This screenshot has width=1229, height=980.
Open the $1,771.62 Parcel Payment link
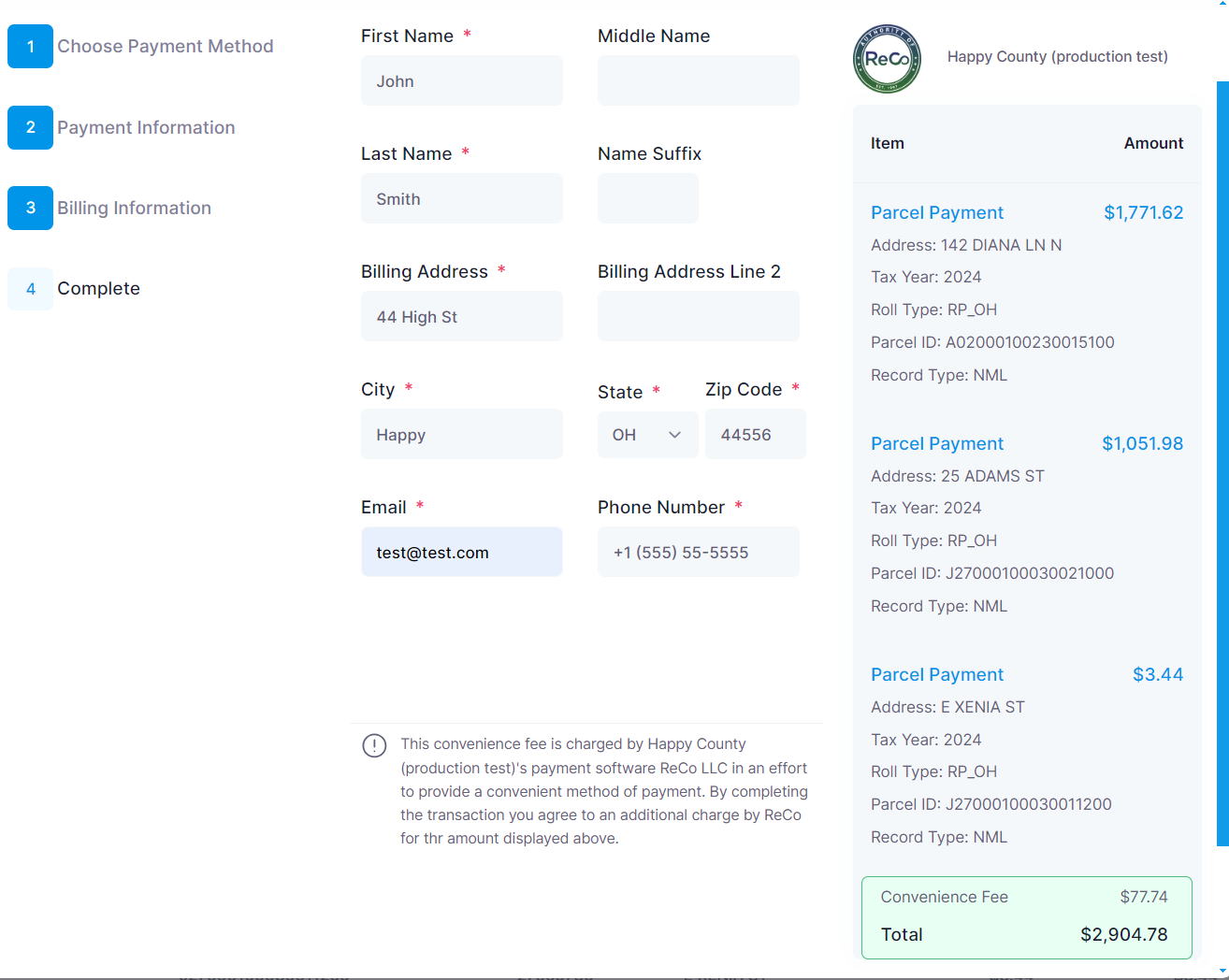click(936, 213)
